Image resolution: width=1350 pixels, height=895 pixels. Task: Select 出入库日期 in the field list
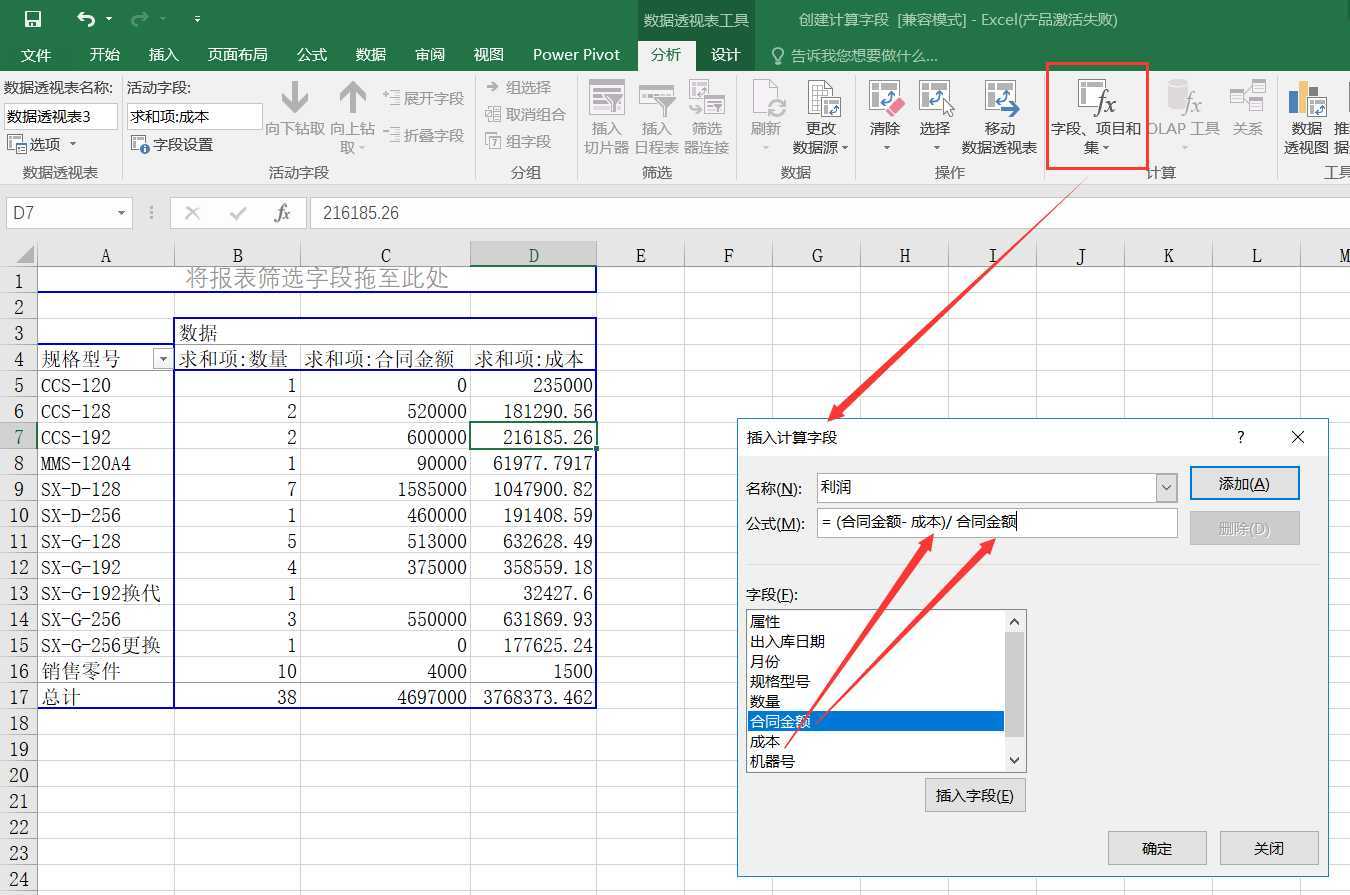(876, 641)
